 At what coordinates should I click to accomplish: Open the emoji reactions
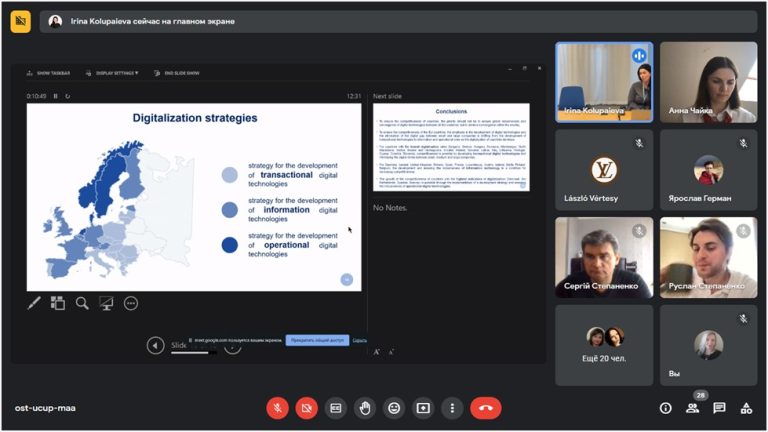point(394,408)
